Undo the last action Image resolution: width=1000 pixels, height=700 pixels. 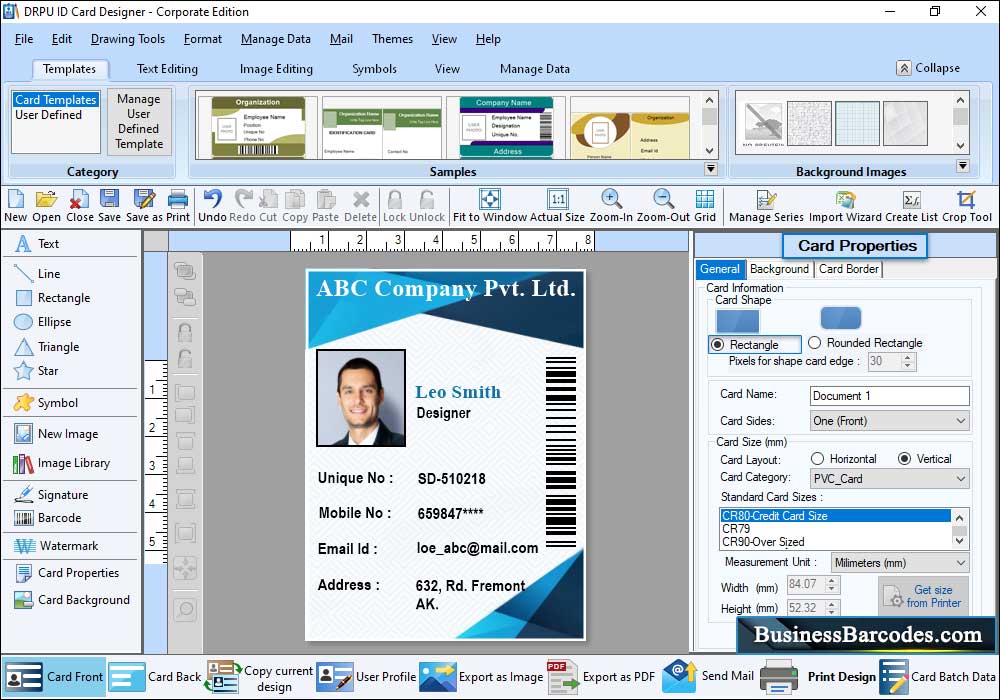pyautogui.click(x=212, y=199)
